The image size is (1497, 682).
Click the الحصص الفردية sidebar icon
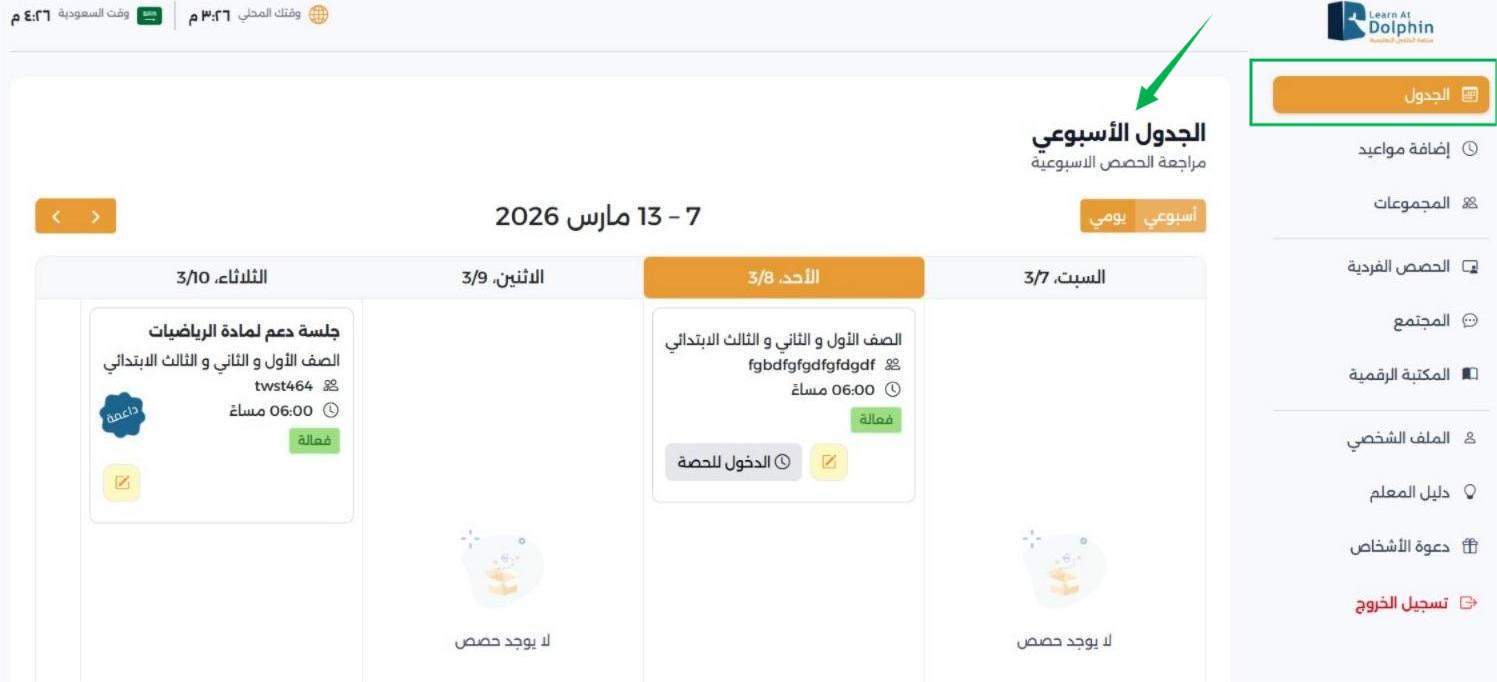pos(1469,267)
